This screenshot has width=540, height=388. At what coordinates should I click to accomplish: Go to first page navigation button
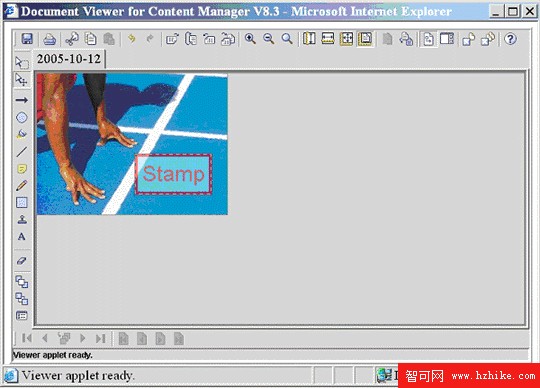[27, 338]
